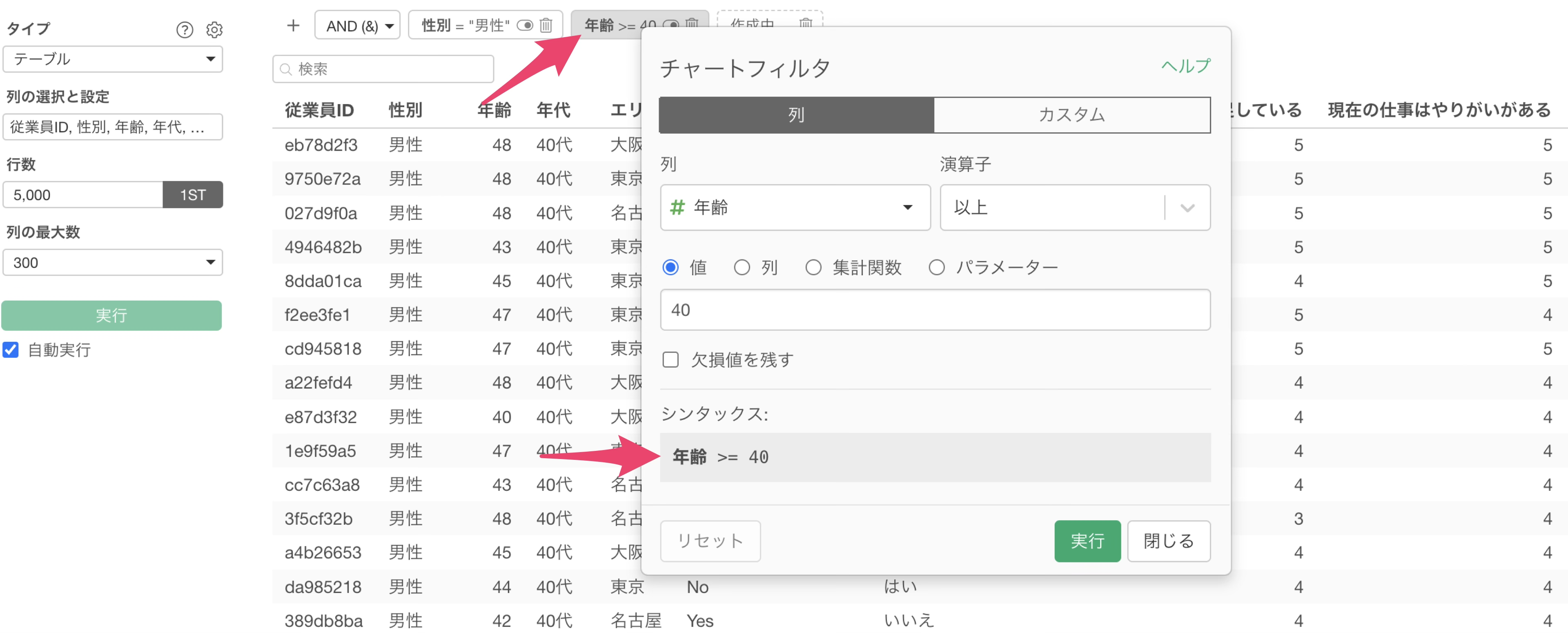Delete the 作成中 draft filter
Viewport: 1568px width, 633px height.
(x=805, y=23)
